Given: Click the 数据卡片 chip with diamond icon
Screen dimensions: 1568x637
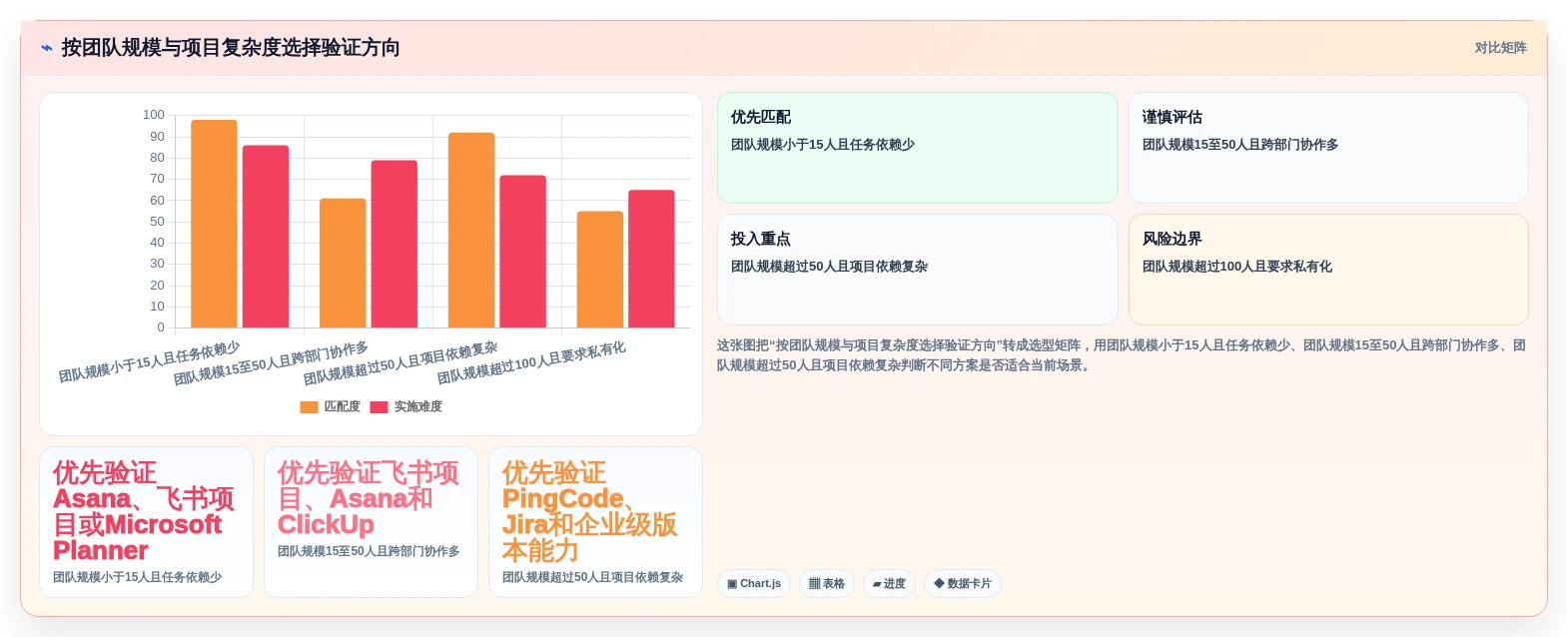Looking at the screenshot, I should click(963, 584).
